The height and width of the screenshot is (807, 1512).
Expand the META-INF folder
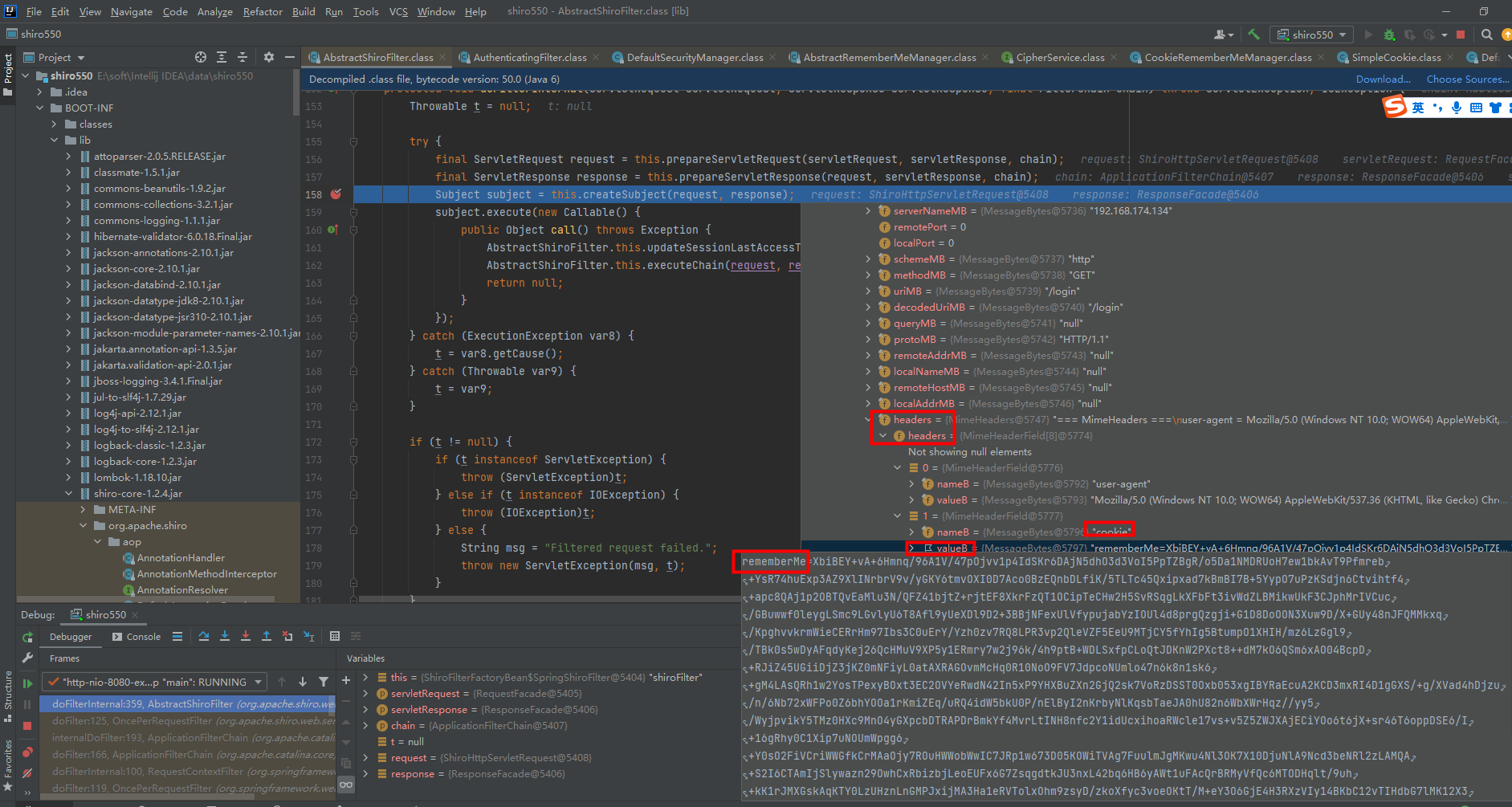(x=83, y=509)
